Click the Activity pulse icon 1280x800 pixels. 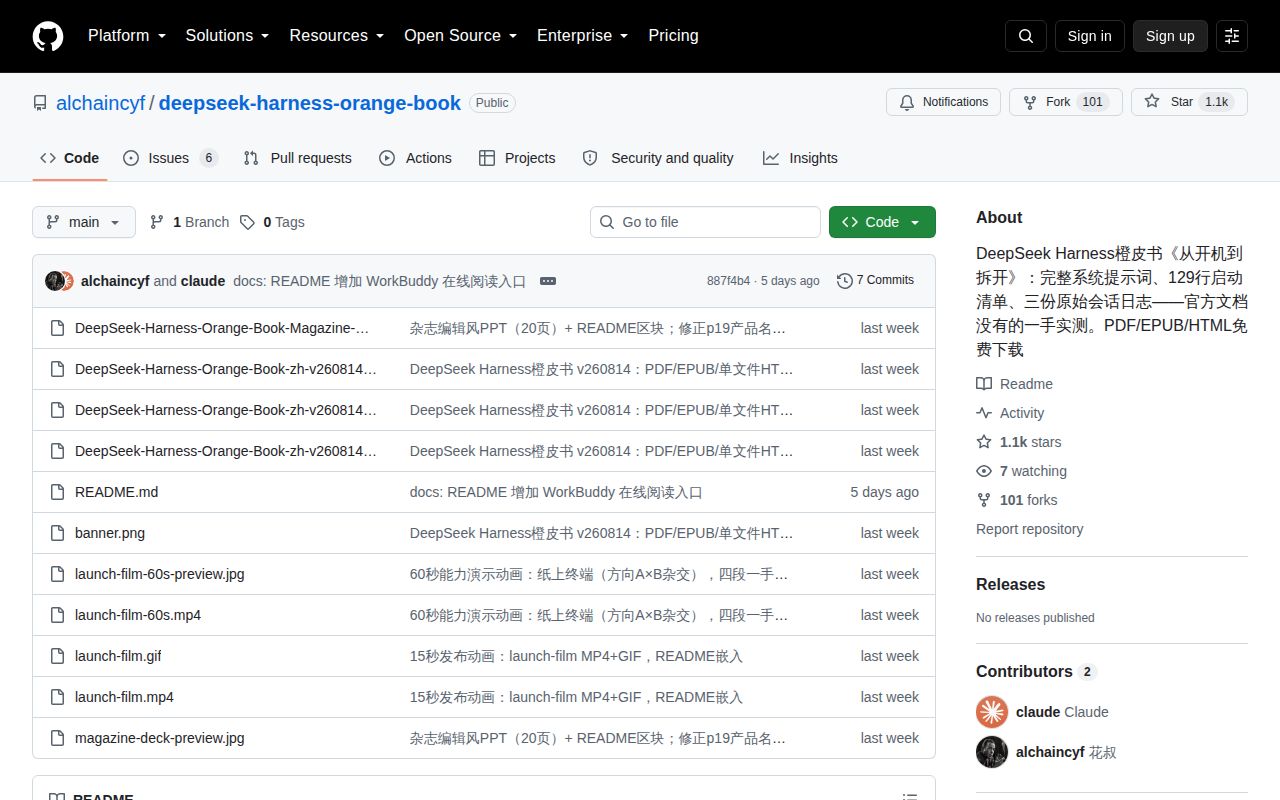click(x=984, y=413)
